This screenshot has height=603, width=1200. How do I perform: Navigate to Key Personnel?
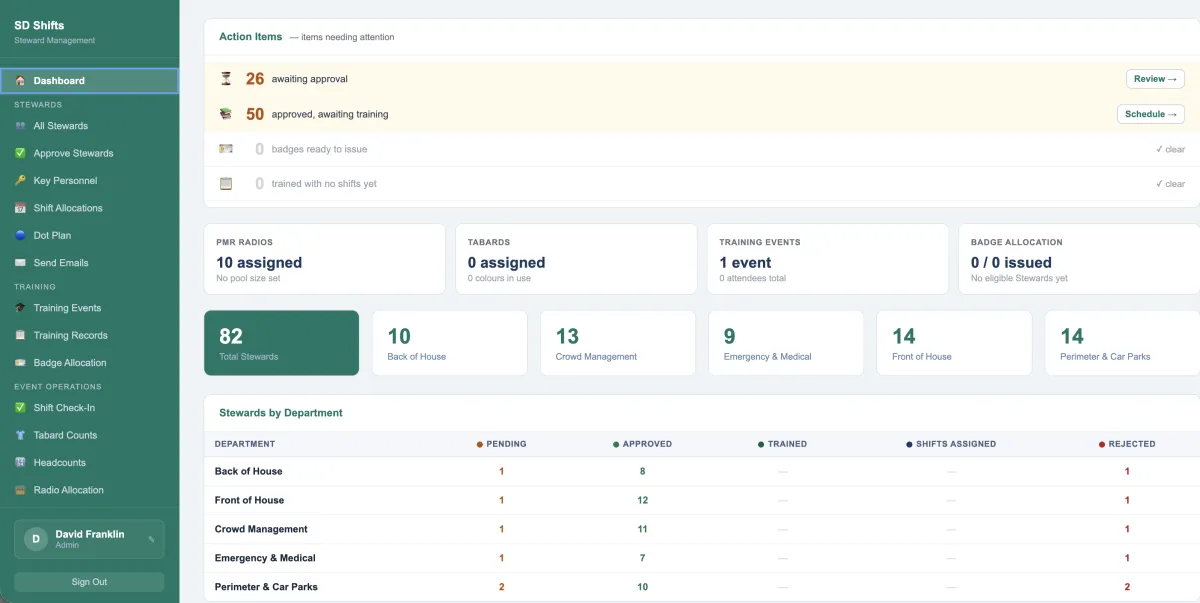point(90,181)
